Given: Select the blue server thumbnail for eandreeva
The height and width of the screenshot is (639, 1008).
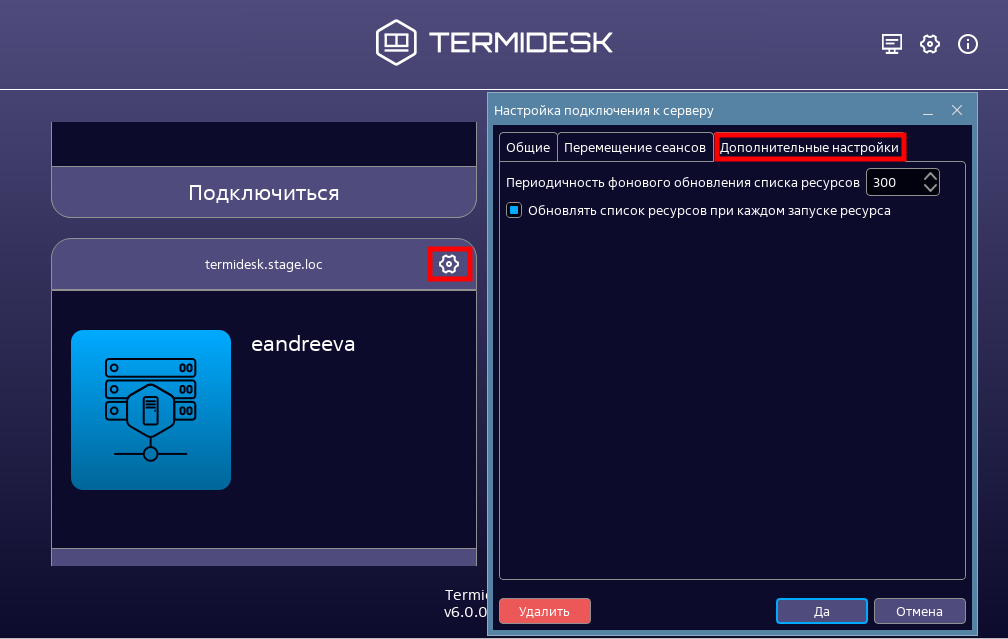Looking at the screenshot, I should coord(151,410).
